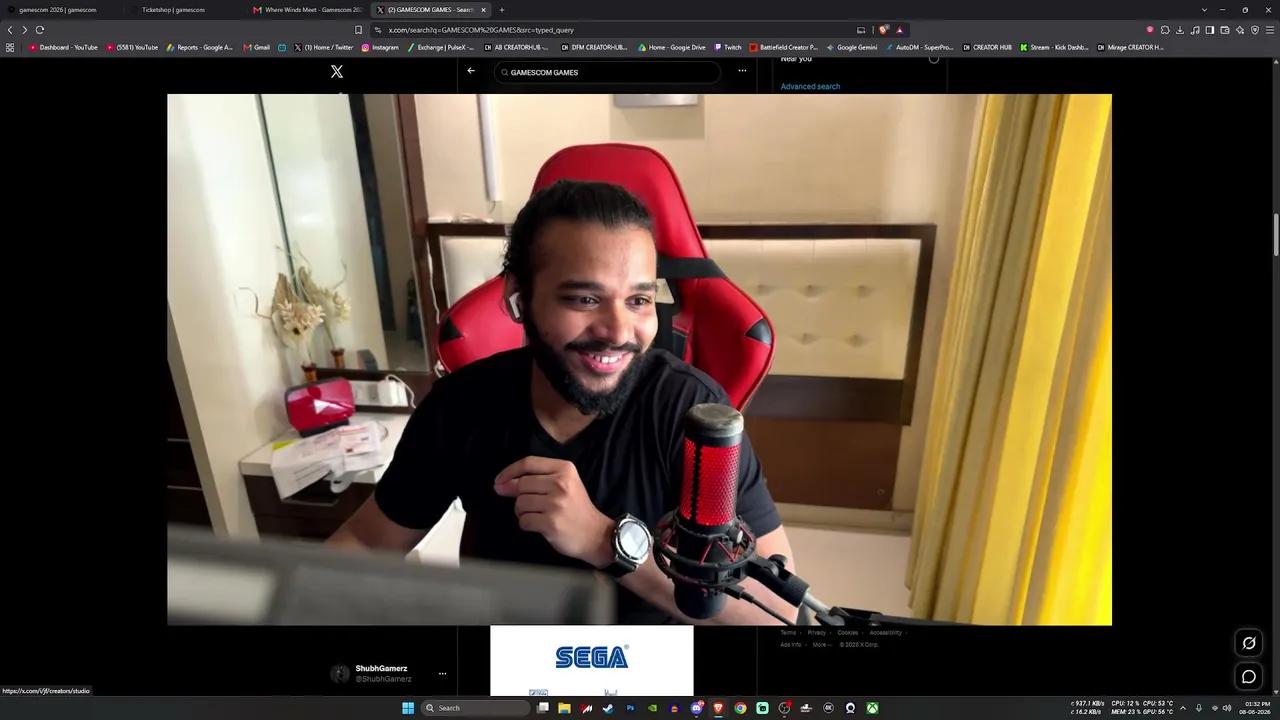Open the Messages chat bubble button
The height and width of the screenshot is (720, 1280).
[x=1249, y=677]
